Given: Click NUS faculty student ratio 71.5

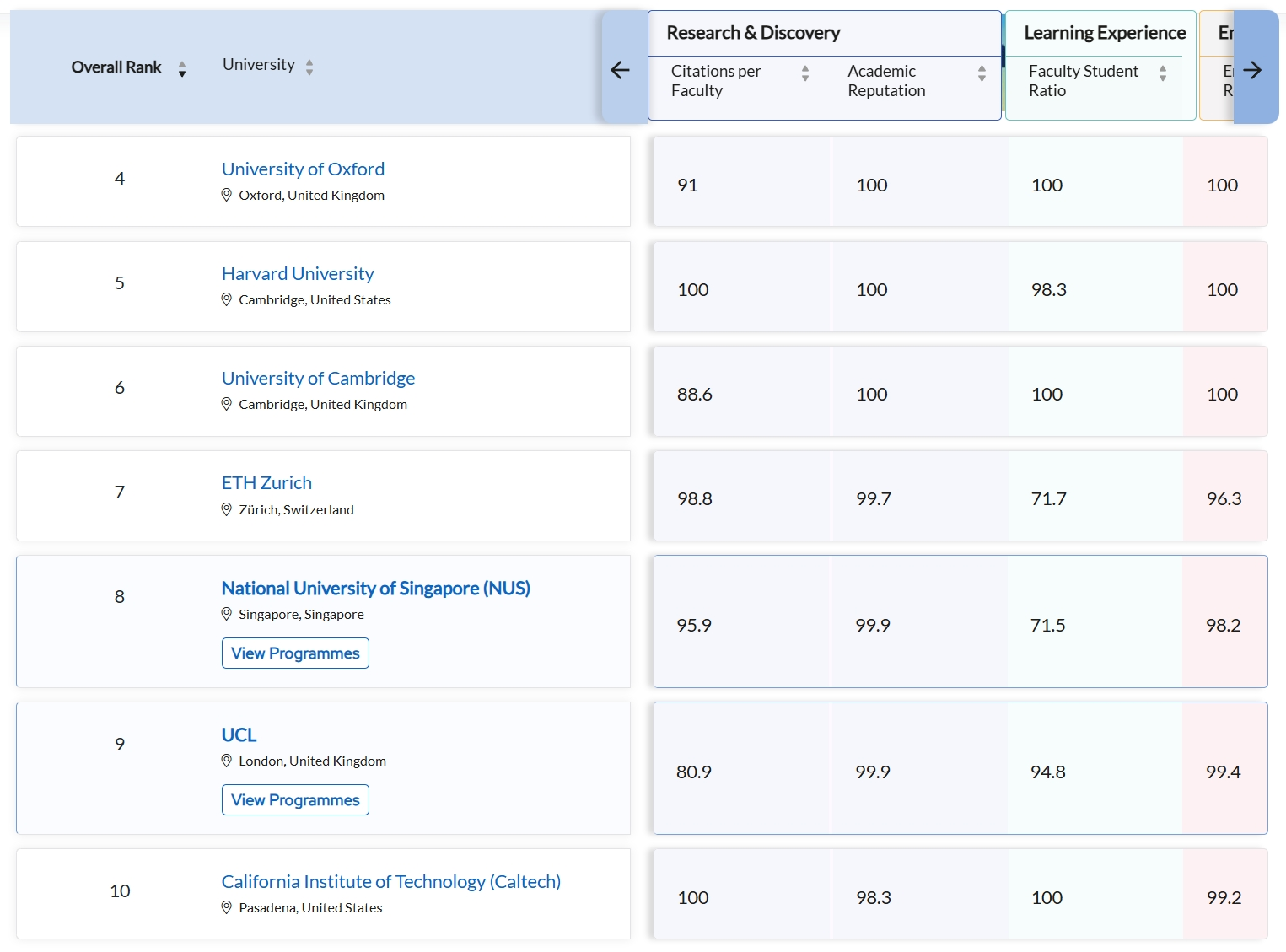Looking at the screenshot, I should click(x=1047, y=626).
